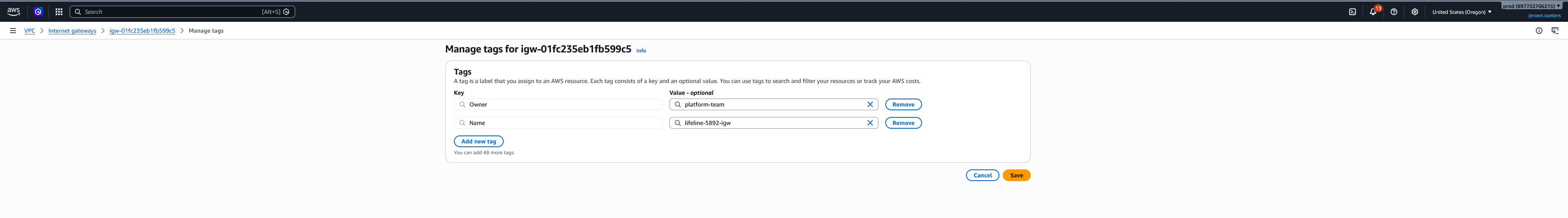The width and height of the screenshot is (1568, 218).
Task: Open the Info link beside page title
Action: point(641,51)
